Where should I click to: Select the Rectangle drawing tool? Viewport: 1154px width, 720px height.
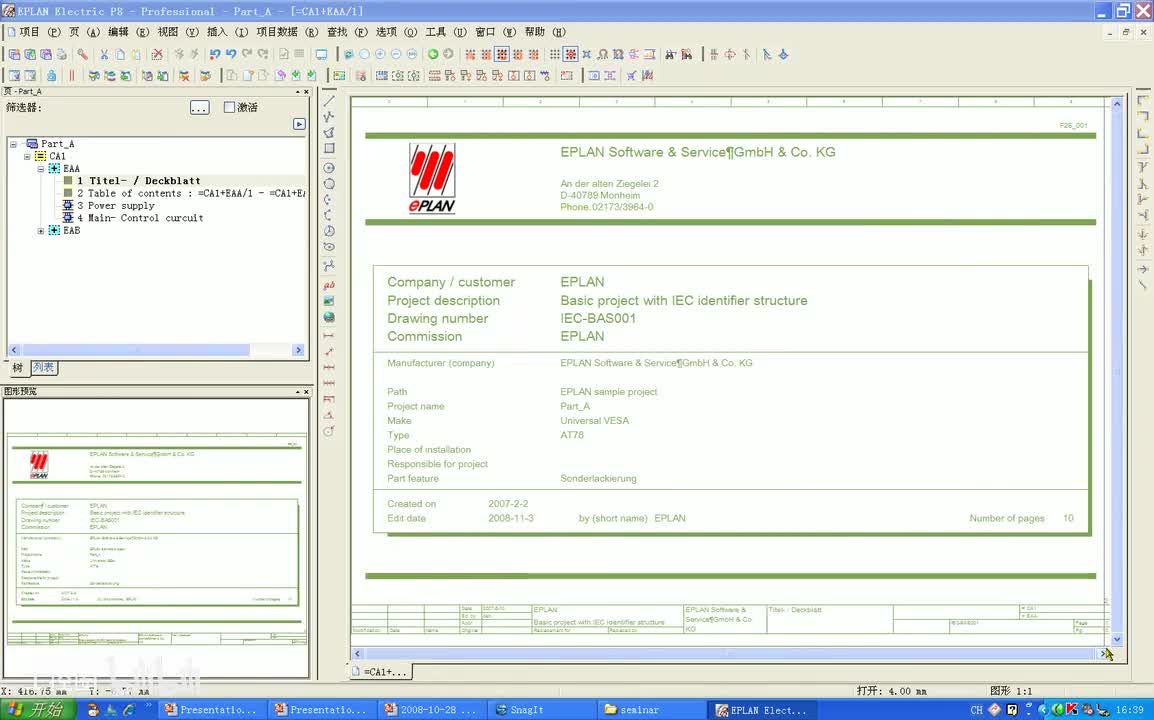pos(329,148)
